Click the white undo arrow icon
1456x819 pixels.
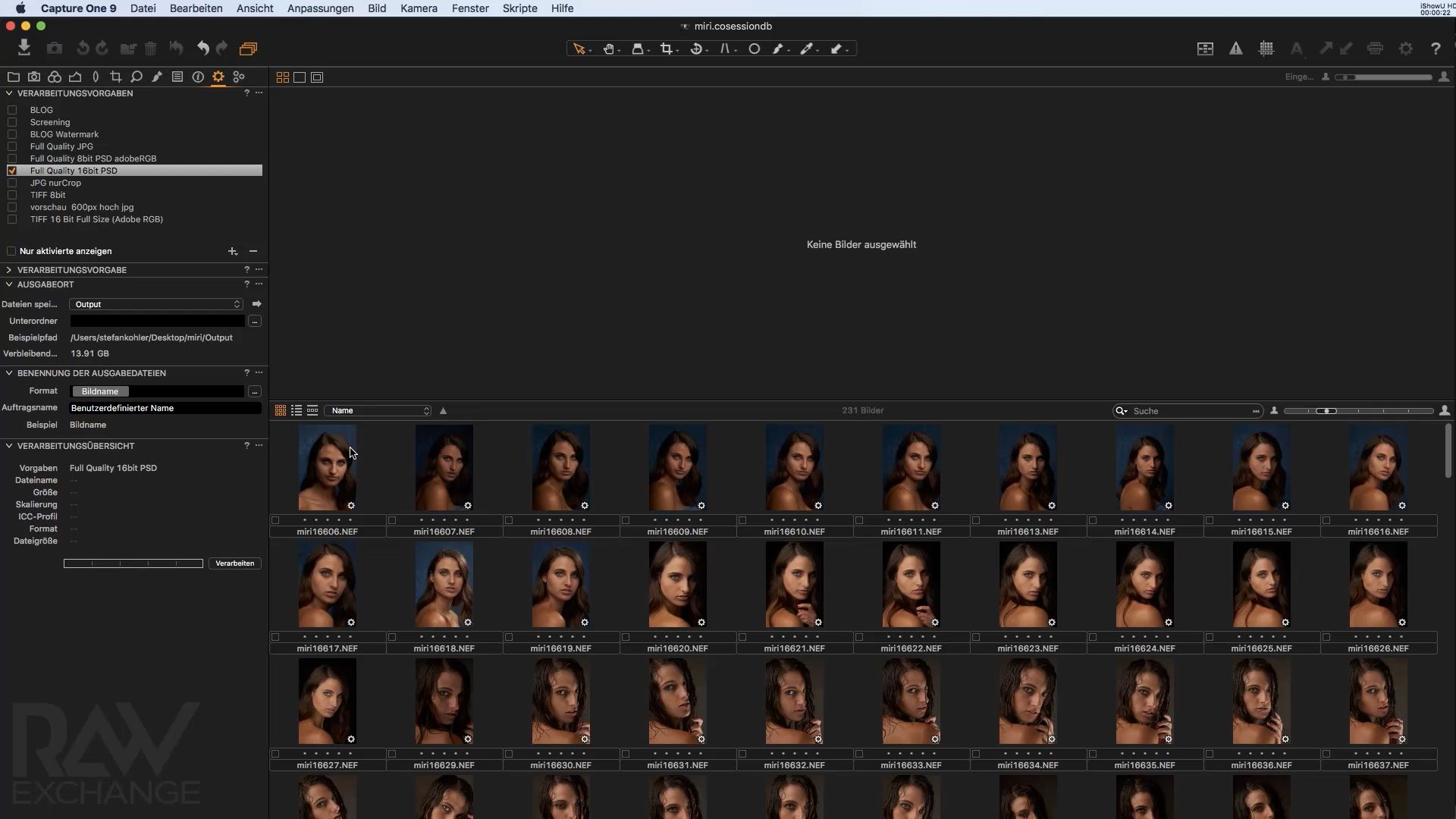pos(202,49)
